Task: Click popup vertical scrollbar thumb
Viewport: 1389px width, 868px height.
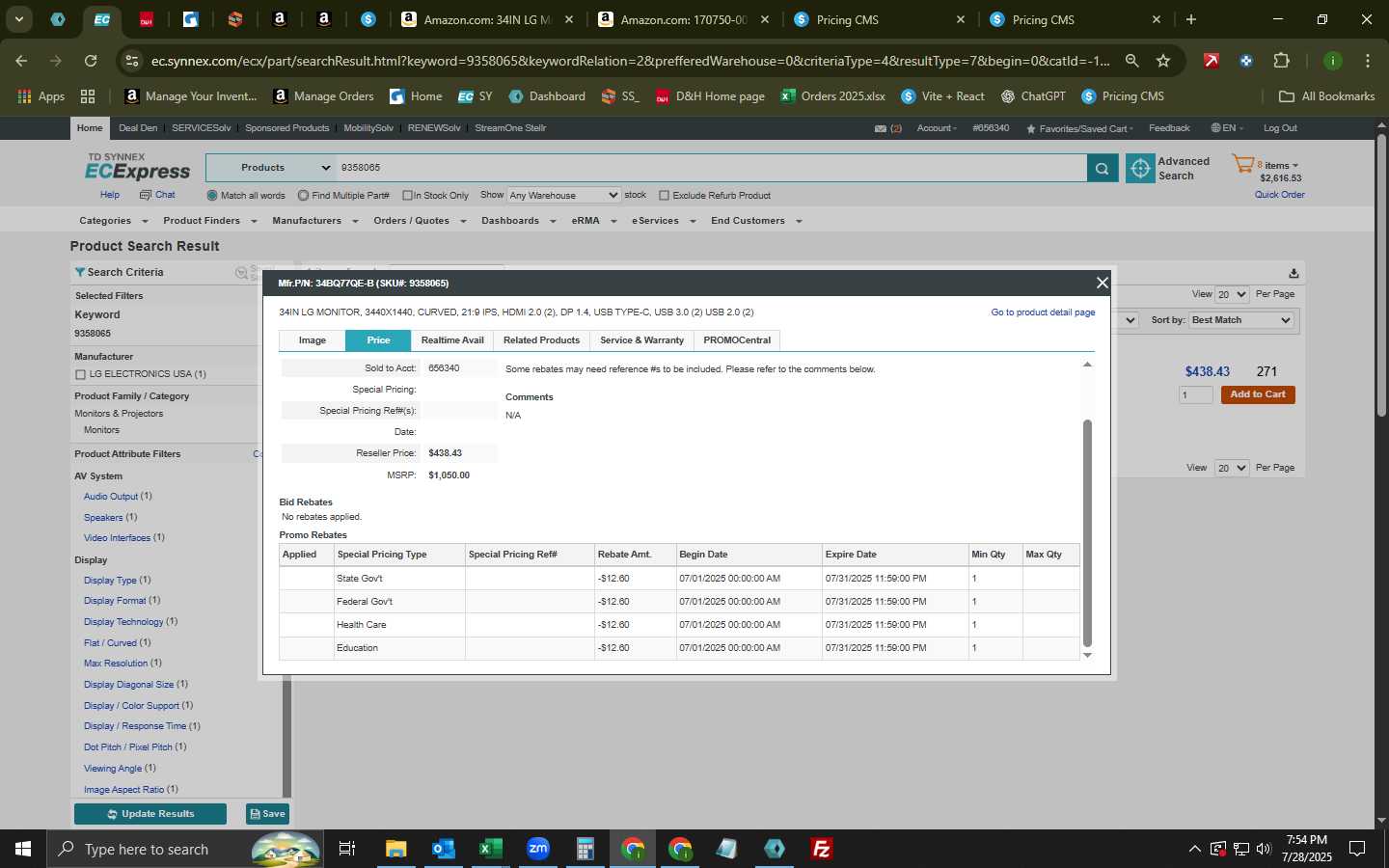Action: tap(1087, 532)
